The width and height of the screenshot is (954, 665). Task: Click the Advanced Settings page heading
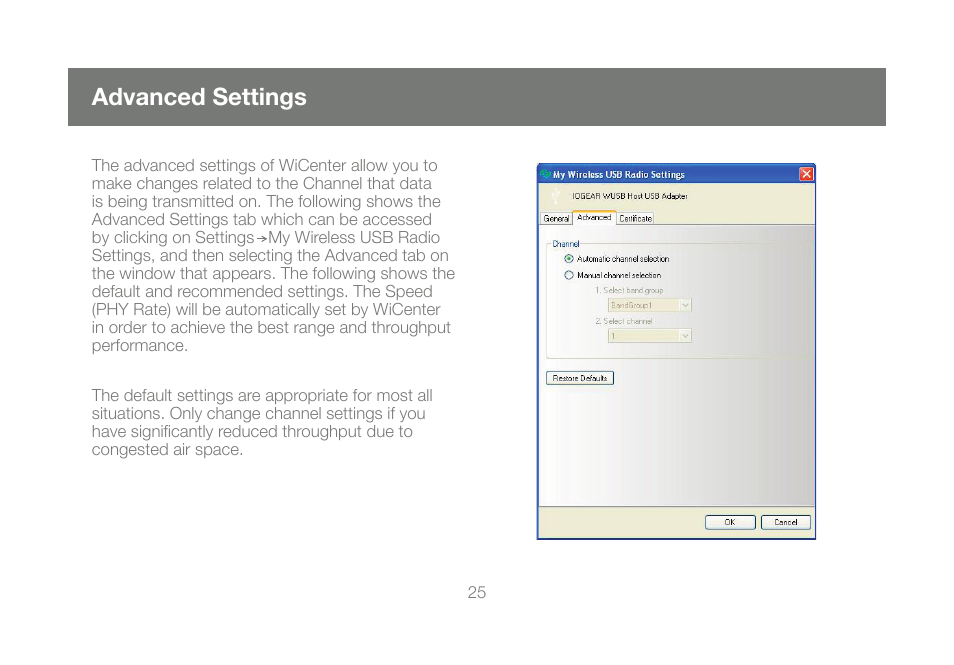coord(199,97)
